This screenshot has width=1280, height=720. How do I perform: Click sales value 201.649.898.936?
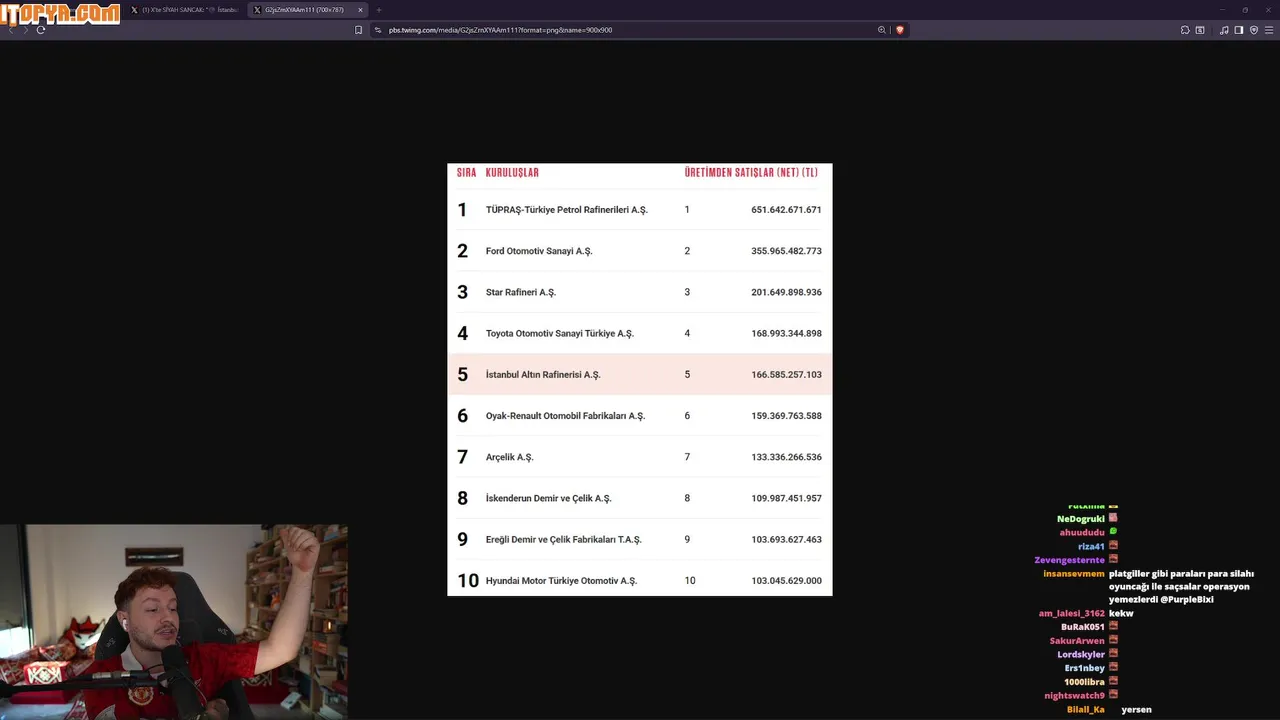[x=786, y=292]
